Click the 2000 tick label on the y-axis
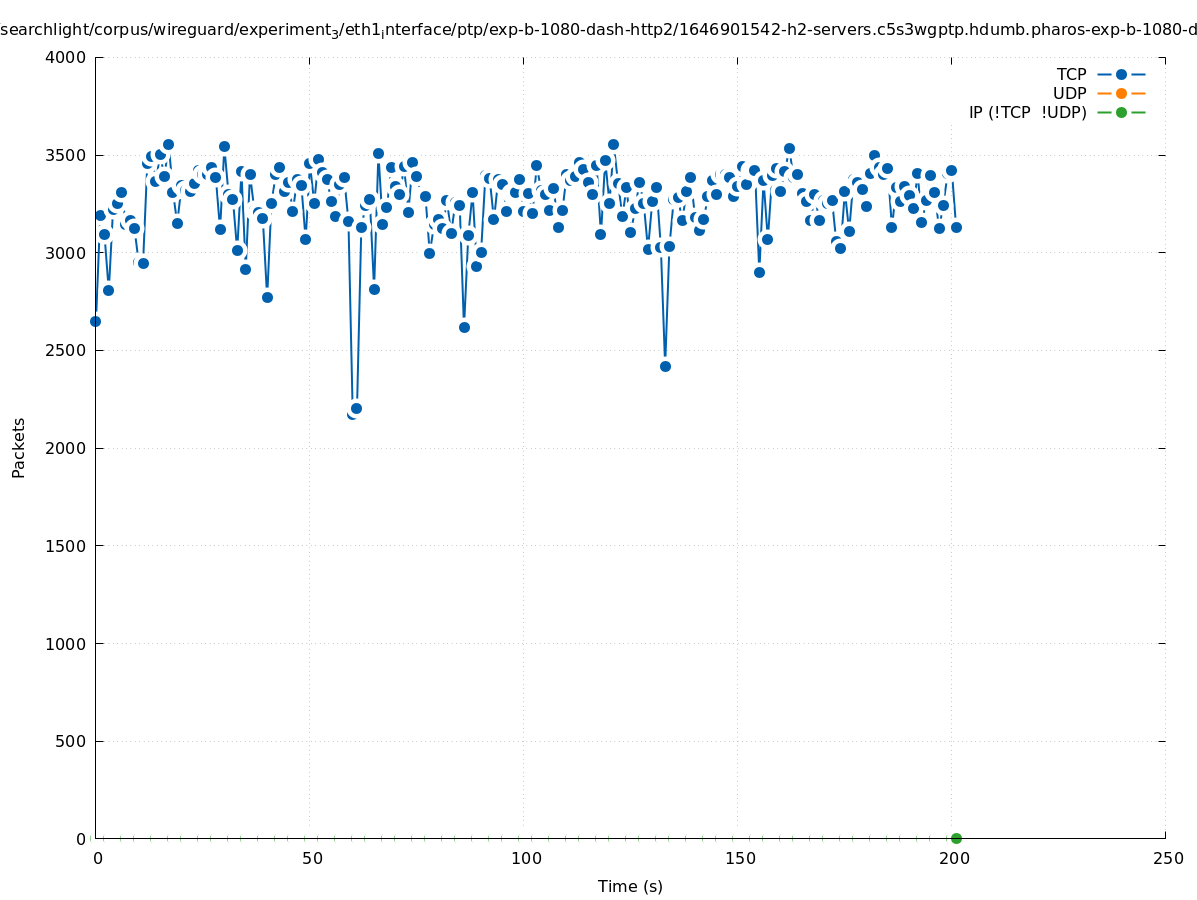1197x900 pixels. 66,448
